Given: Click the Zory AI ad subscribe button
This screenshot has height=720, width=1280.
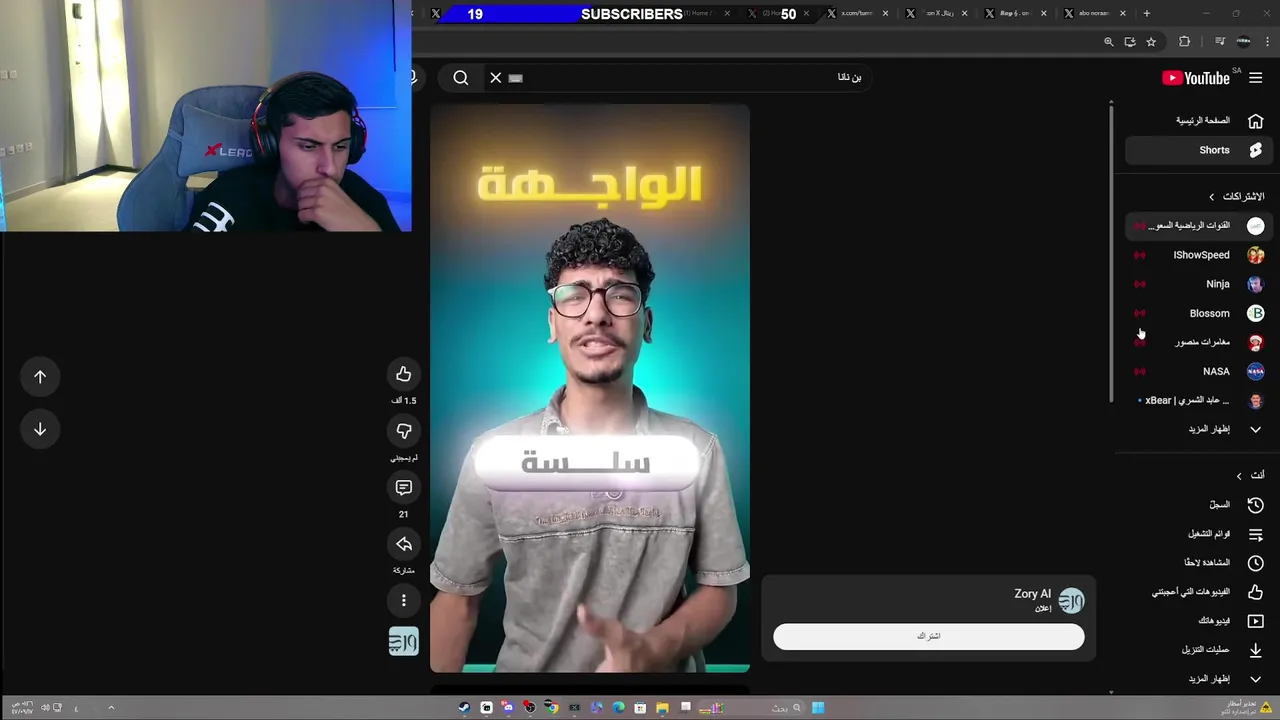Looking at the screenshot, I should pyautogui.click(x=928, y=636).
